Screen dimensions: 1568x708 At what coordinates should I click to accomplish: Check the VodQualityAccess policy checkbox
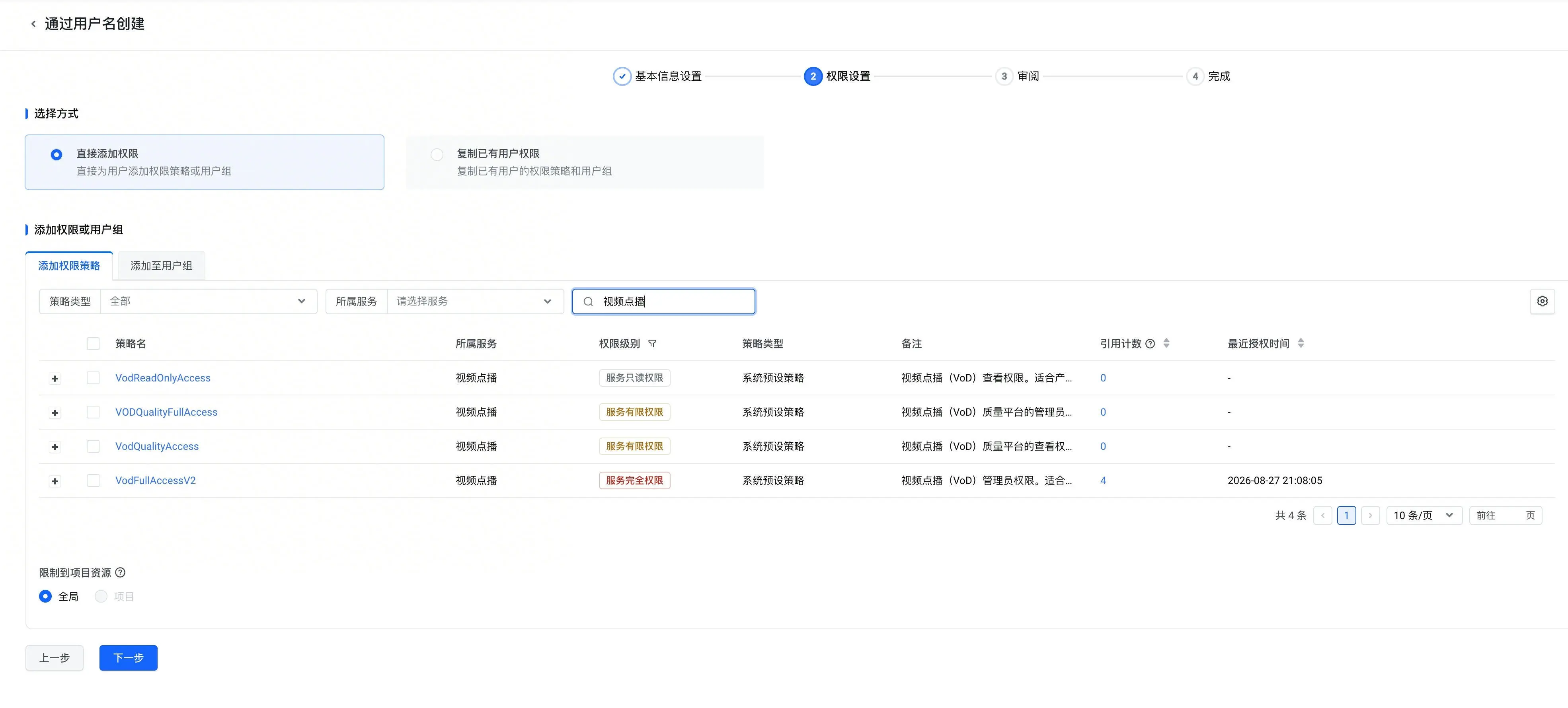point(93,446)
